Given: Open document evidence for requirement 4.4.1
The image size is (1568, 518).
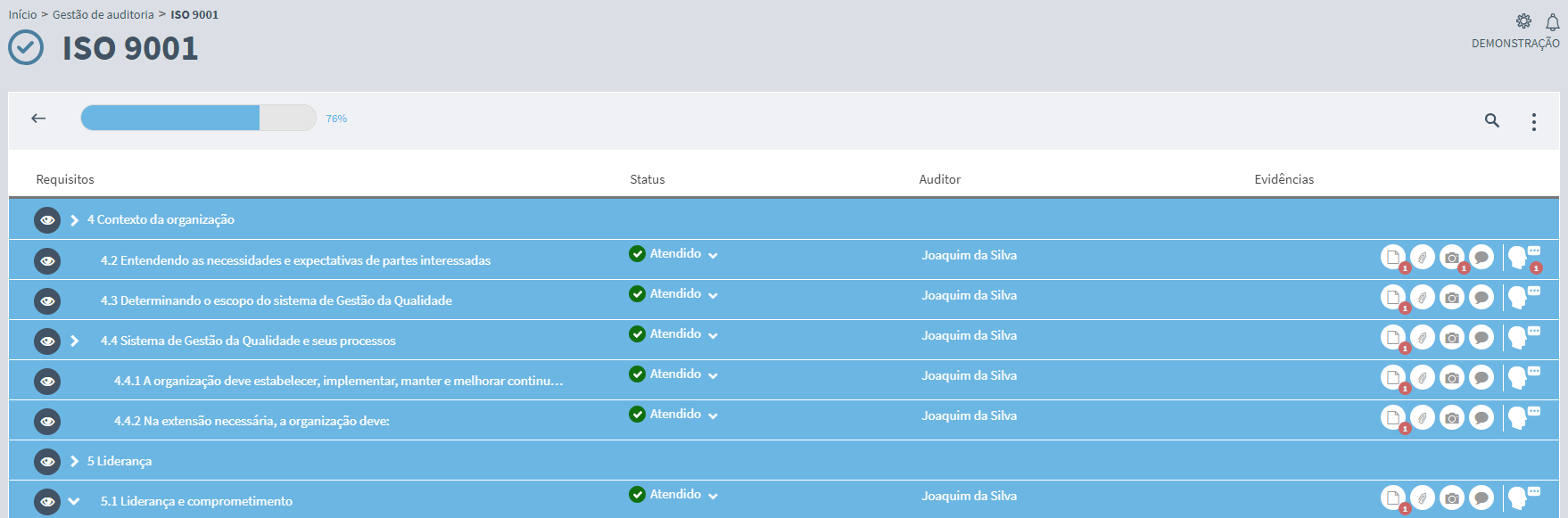Looking at the screenshot, I should coord(1393,377).
